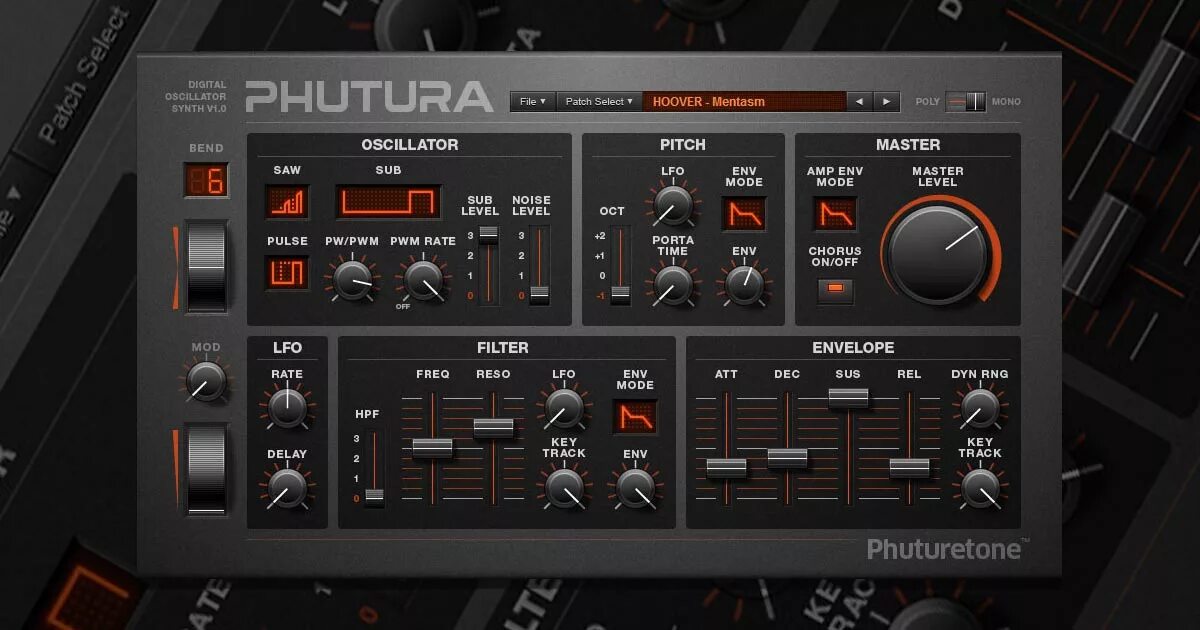Click the Filter LFO knob

tap(564, 408)
